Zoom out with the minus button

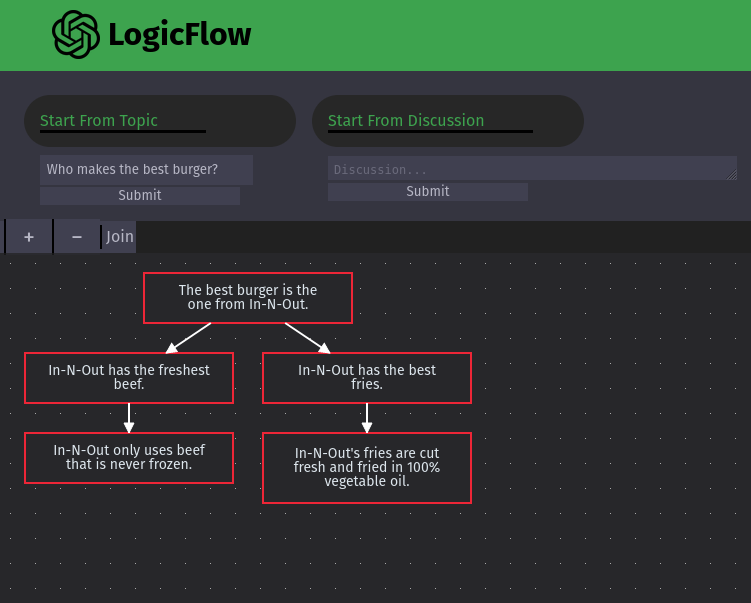click(x=77, y=237)
